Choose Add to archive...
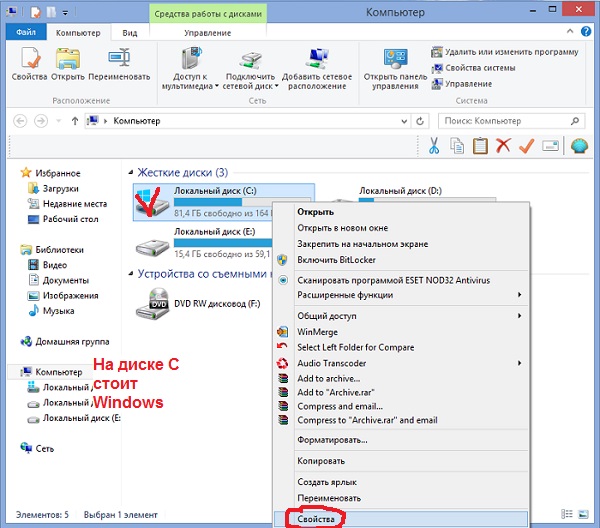The image size is (600, 528). tap(401, 379)
